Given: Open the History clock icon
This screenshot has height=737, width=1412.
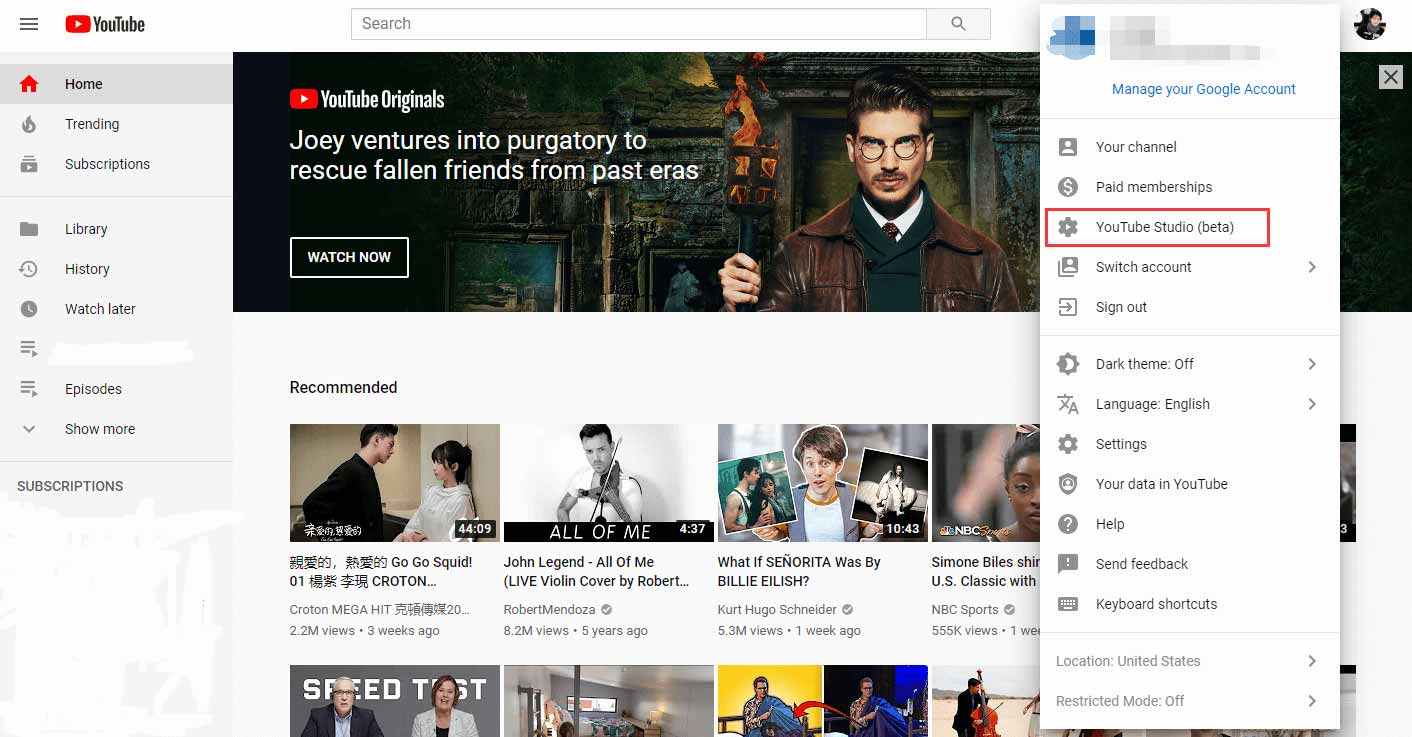Looking at the screenshot, I should coord(29,269).
